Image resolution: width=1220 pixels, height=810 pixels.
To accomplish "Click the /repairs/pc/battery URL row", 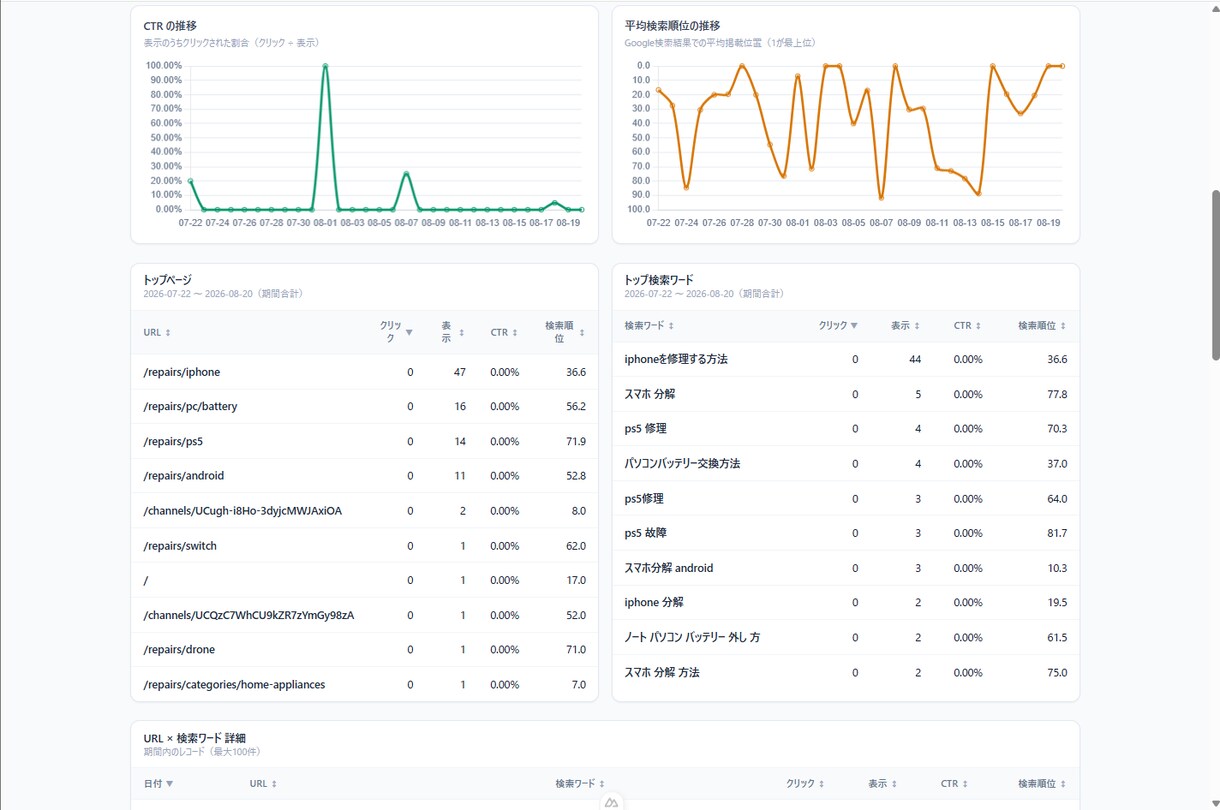I will coord(365,407).
